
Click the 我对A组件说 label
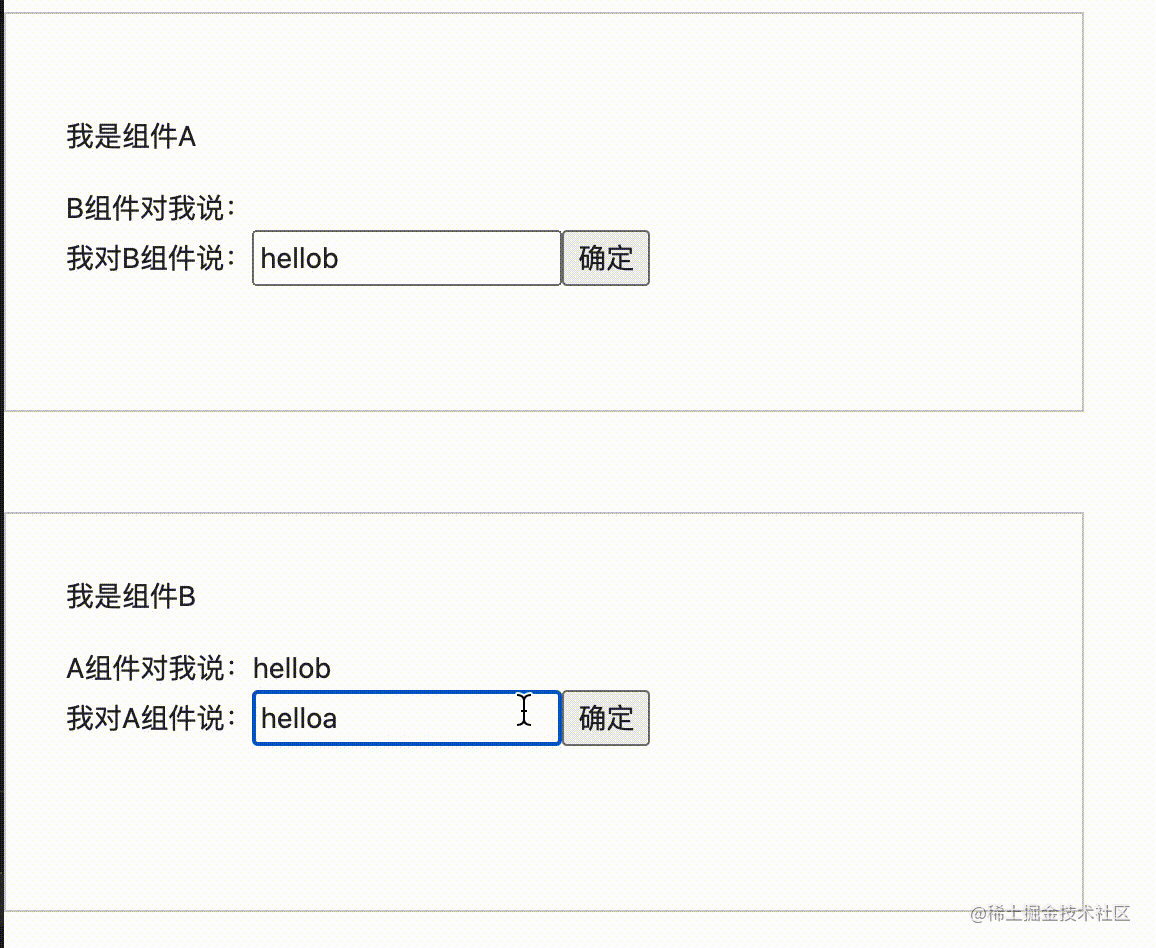click(152, 718)
